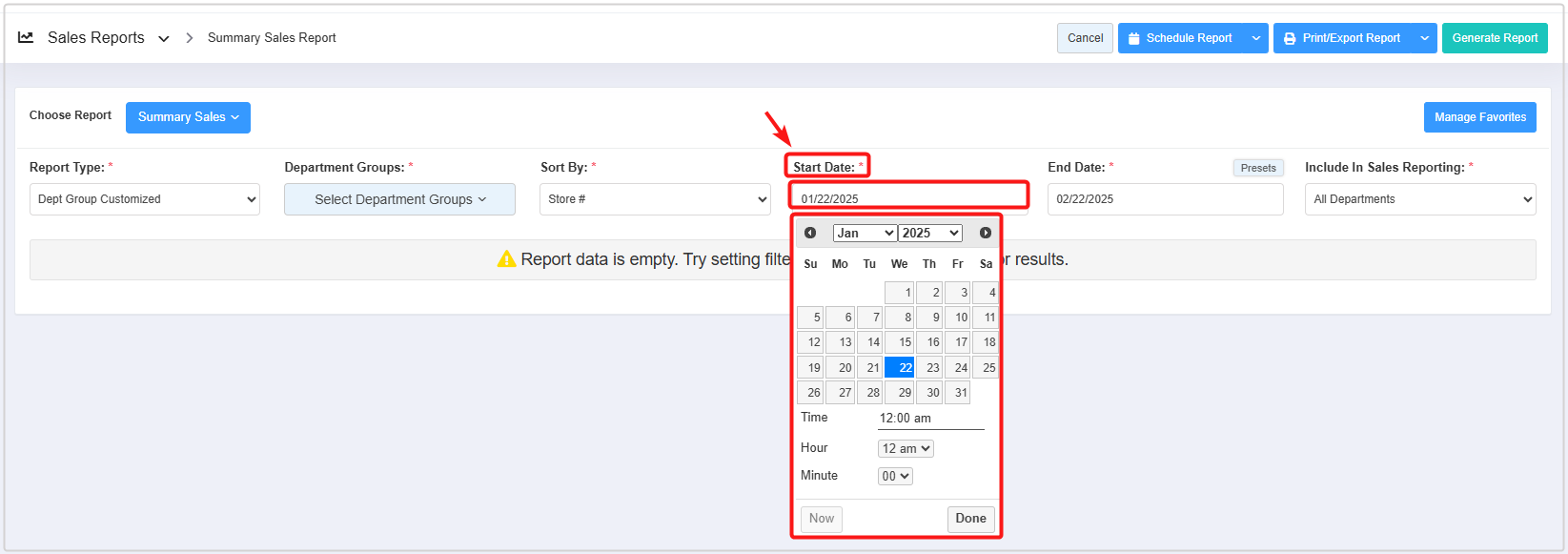The image size is (1568, 554).
Task: Click the Generate Report button
Action: pos(1494,38)
